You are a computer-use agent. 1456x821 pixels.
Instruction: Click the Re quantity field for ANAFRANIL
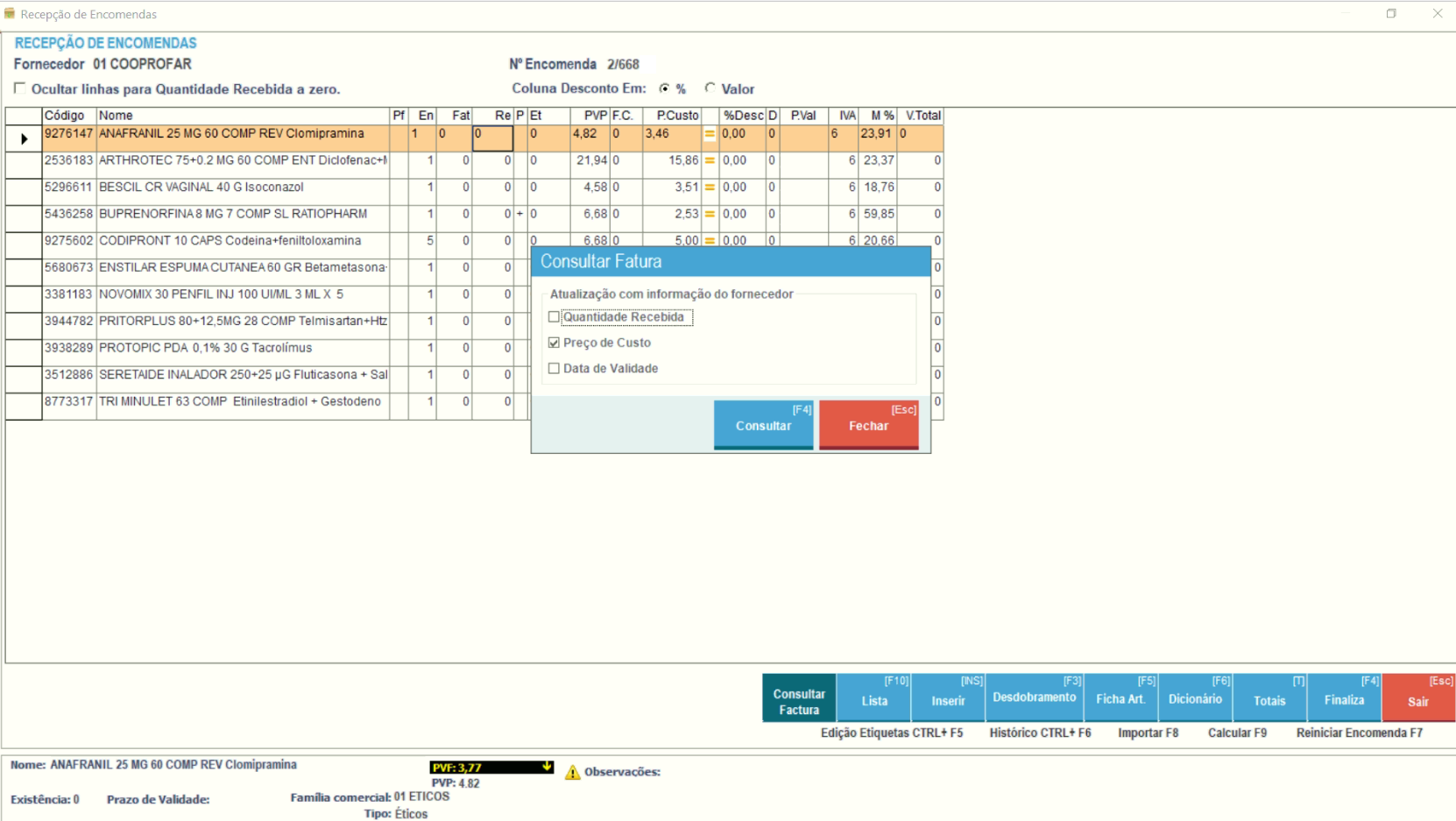[492, 138]
